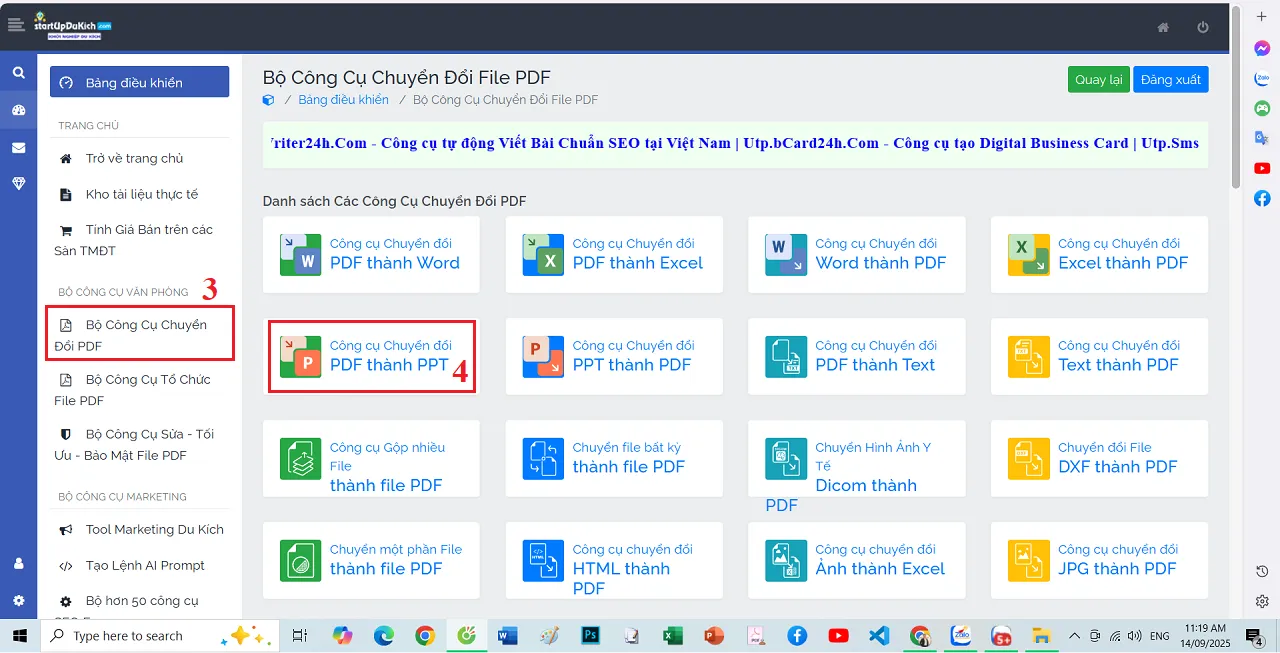Click the JPG thành PDF tool icon

1029,561
